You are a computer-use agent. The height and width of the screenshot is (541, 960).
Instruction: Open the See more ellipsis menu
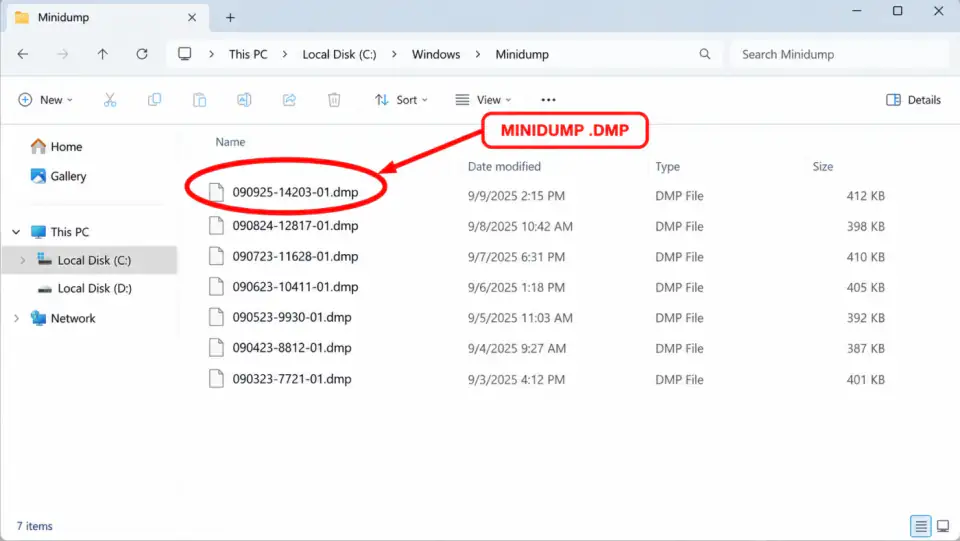(549, 100)
